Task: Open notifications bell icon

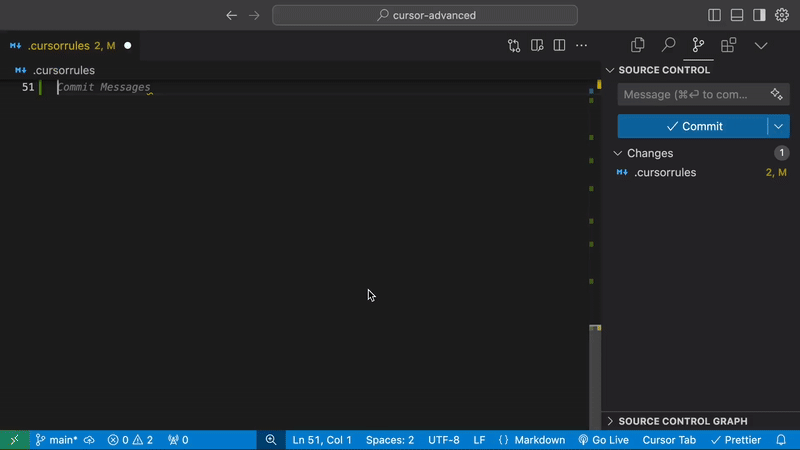Action: point(781,440)
